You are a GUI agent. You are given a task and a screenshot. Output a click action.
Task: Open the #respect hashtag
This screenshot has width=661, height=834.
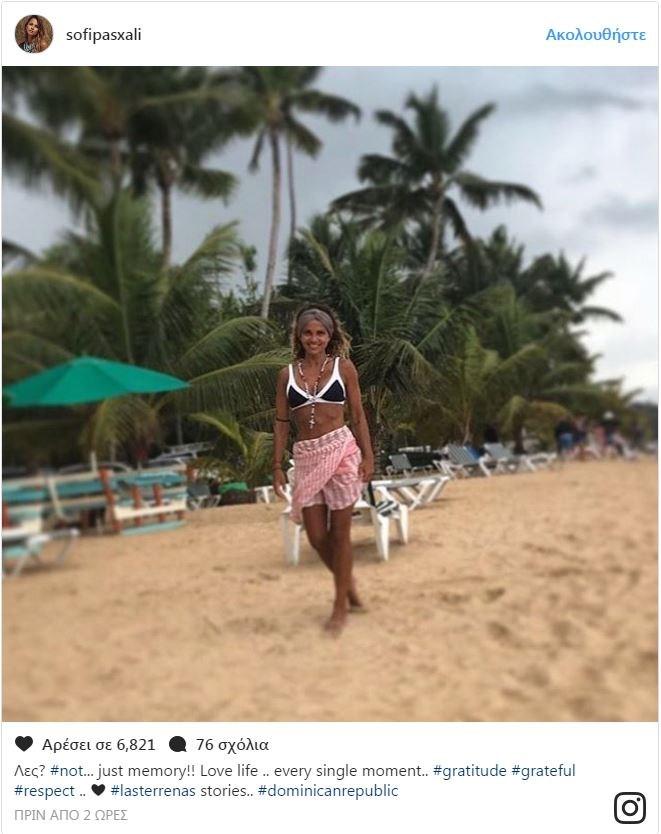45,791
